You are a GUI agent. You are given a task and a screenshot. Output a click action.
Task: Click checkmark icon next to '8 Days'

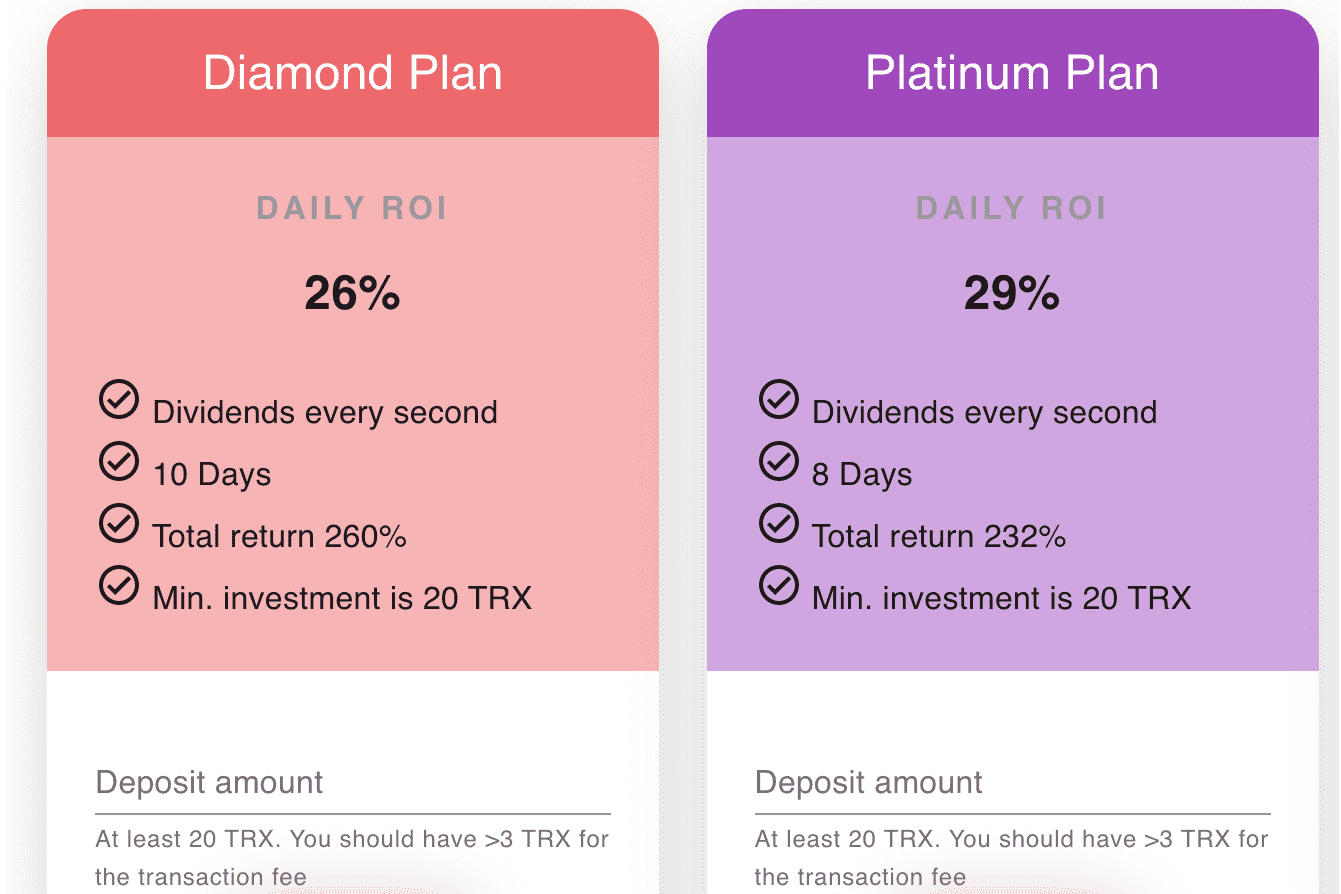pyautogui.click(x=779, y=462)
